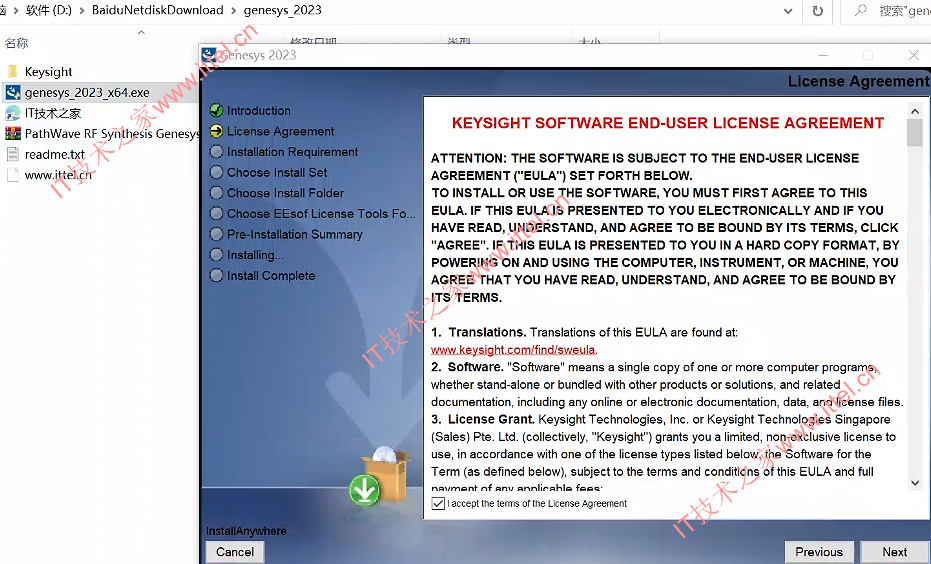This screenshot has height=564, width=931.
Task: Minimize the Genesys 2023 installer window
Action: click(x=823, y=55)
